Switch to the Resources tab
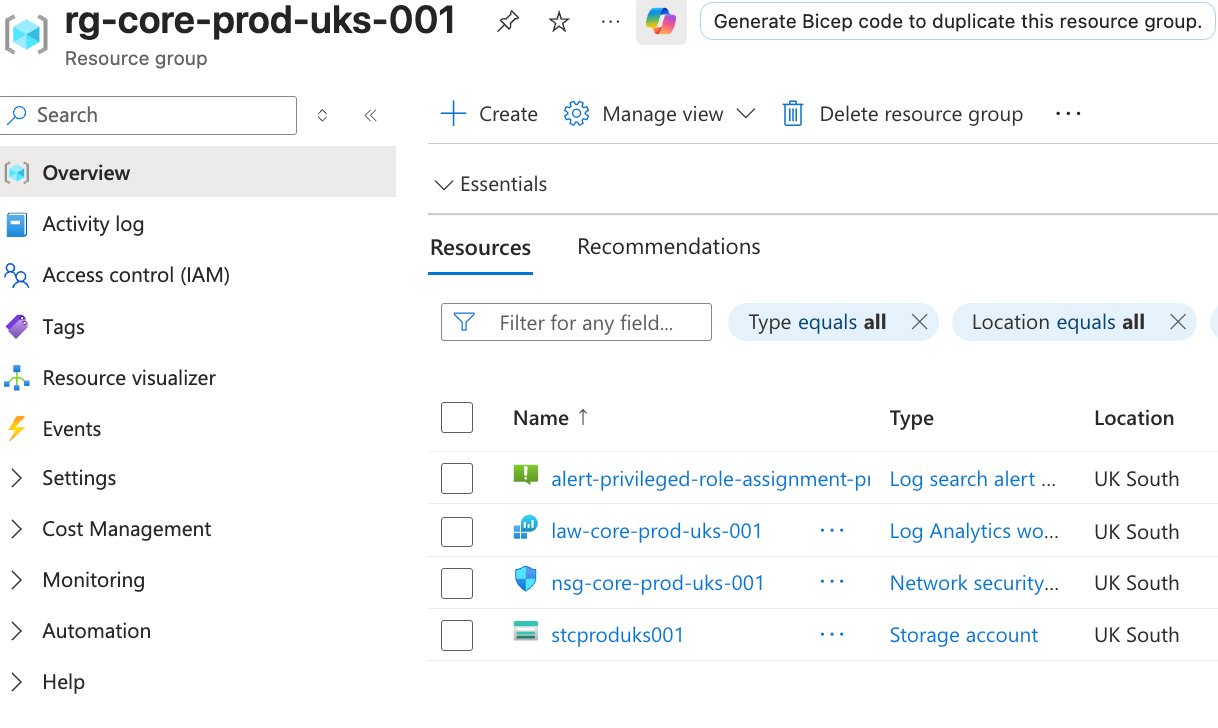1218x728 pixels. coord(481,248)
